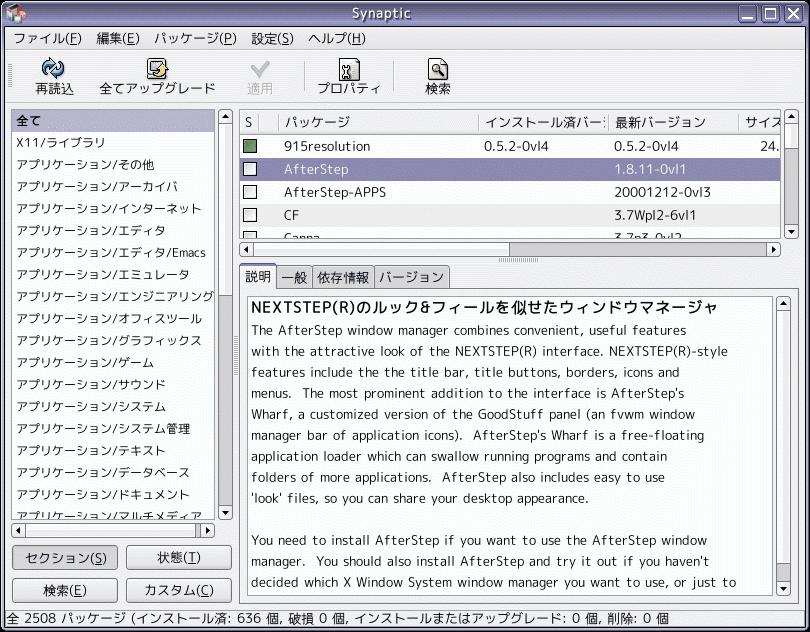810x632 pixels.
Task: Select アプリケーション/ドキュメント section
Action: click(x=113, y=495)
